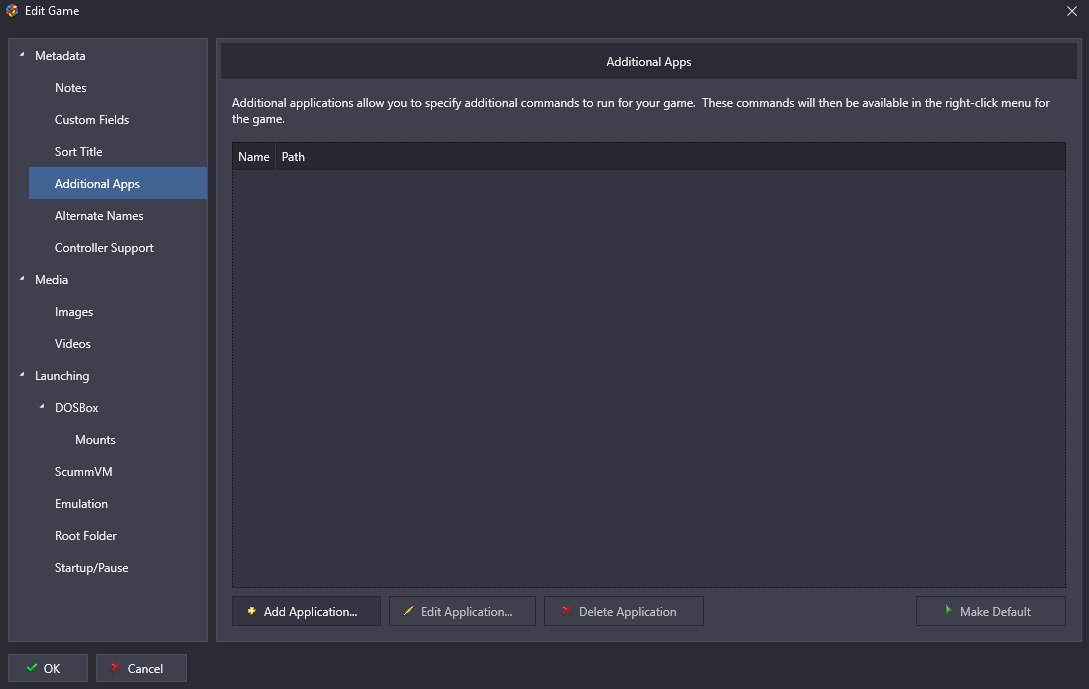This screenshot has height=689, width=1089.
Task: Click the Edit Application button
Action: (463, 611)
